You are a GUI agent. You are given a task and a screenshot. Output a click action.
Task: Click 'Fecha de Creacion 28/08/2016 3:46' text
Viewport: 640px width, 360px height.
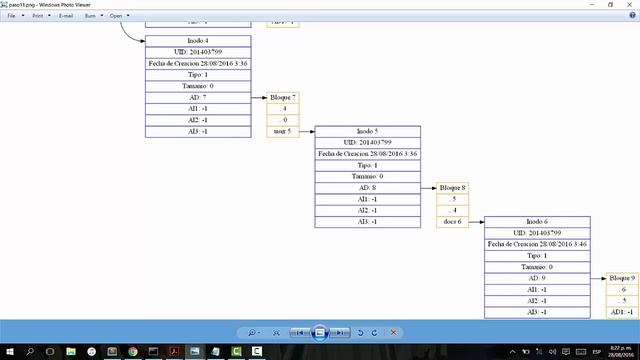(x=537, y=244)
